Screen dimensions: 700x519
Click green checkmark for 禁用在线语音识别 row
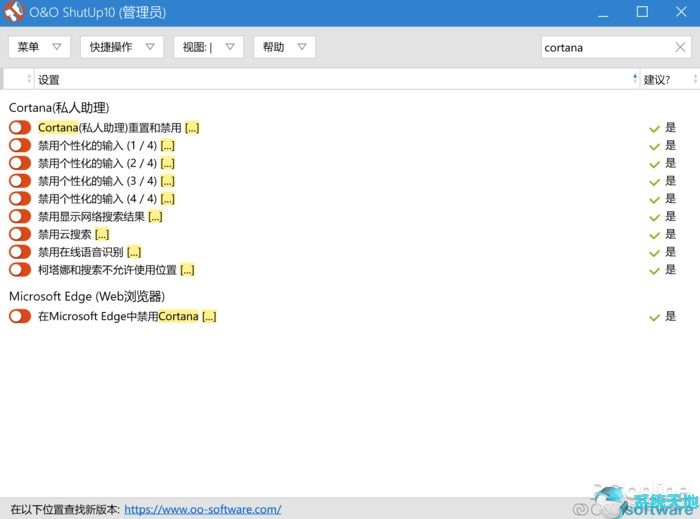point(654,253)
